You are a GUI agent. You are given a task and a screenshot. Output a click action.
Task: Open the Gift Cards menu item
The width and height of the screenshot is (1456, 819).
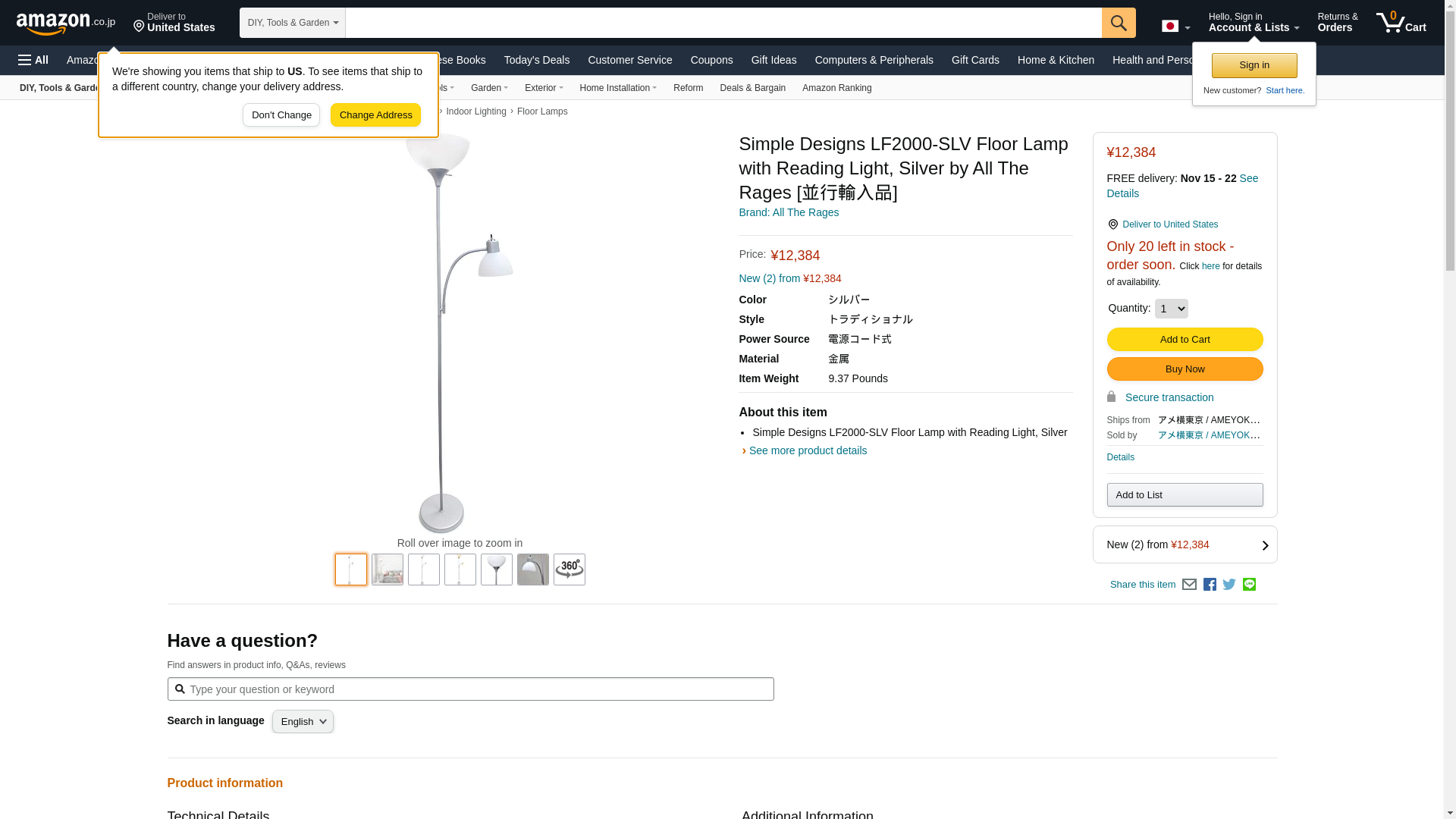pyautogui.click(x=974, y=60)
